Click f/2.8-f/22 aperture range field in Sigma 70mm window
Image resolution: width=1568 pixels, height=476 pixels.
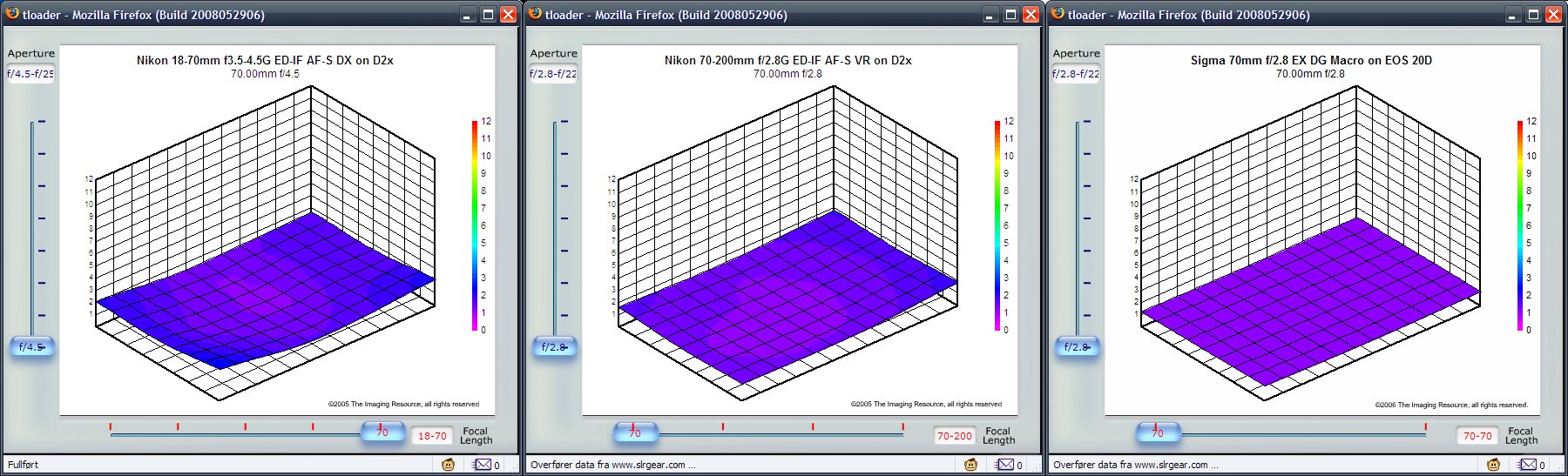point(1076,74)
